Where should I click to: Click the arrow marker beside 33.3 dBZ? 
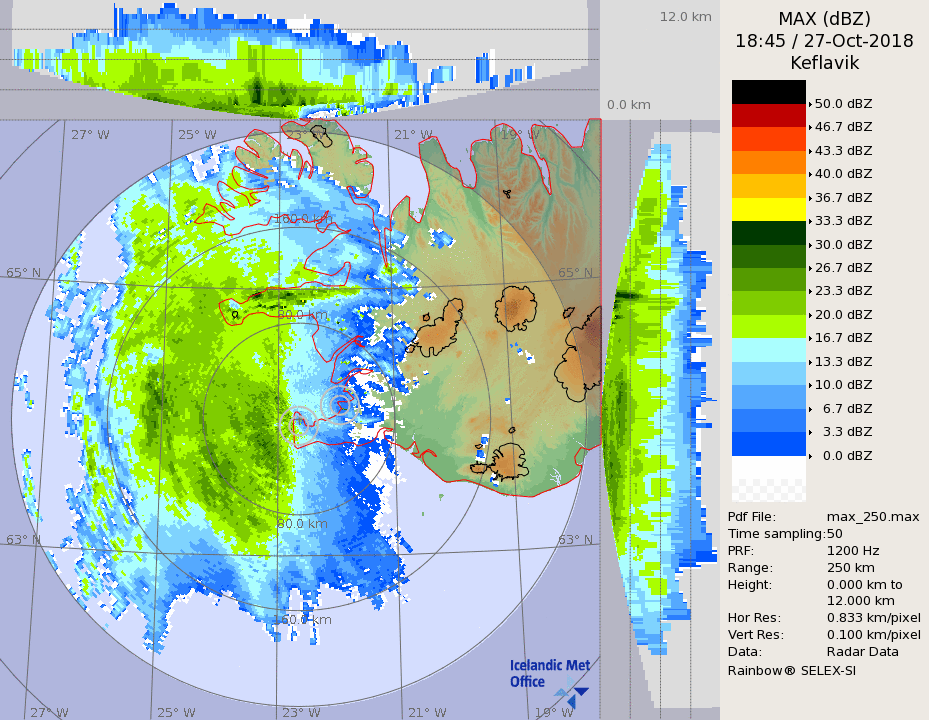coord(810,221)
